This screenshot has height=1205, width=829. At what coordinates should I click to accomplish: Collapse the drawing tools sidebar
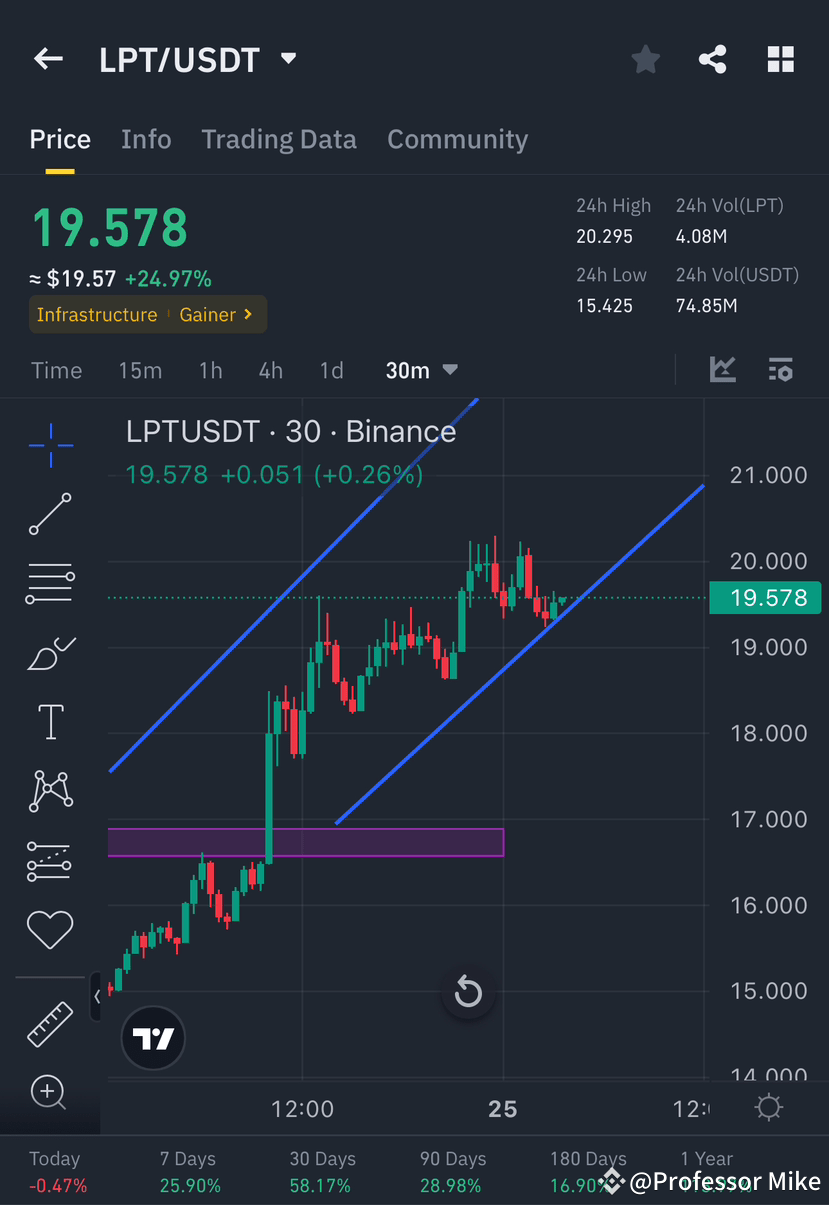coord(96,997)
